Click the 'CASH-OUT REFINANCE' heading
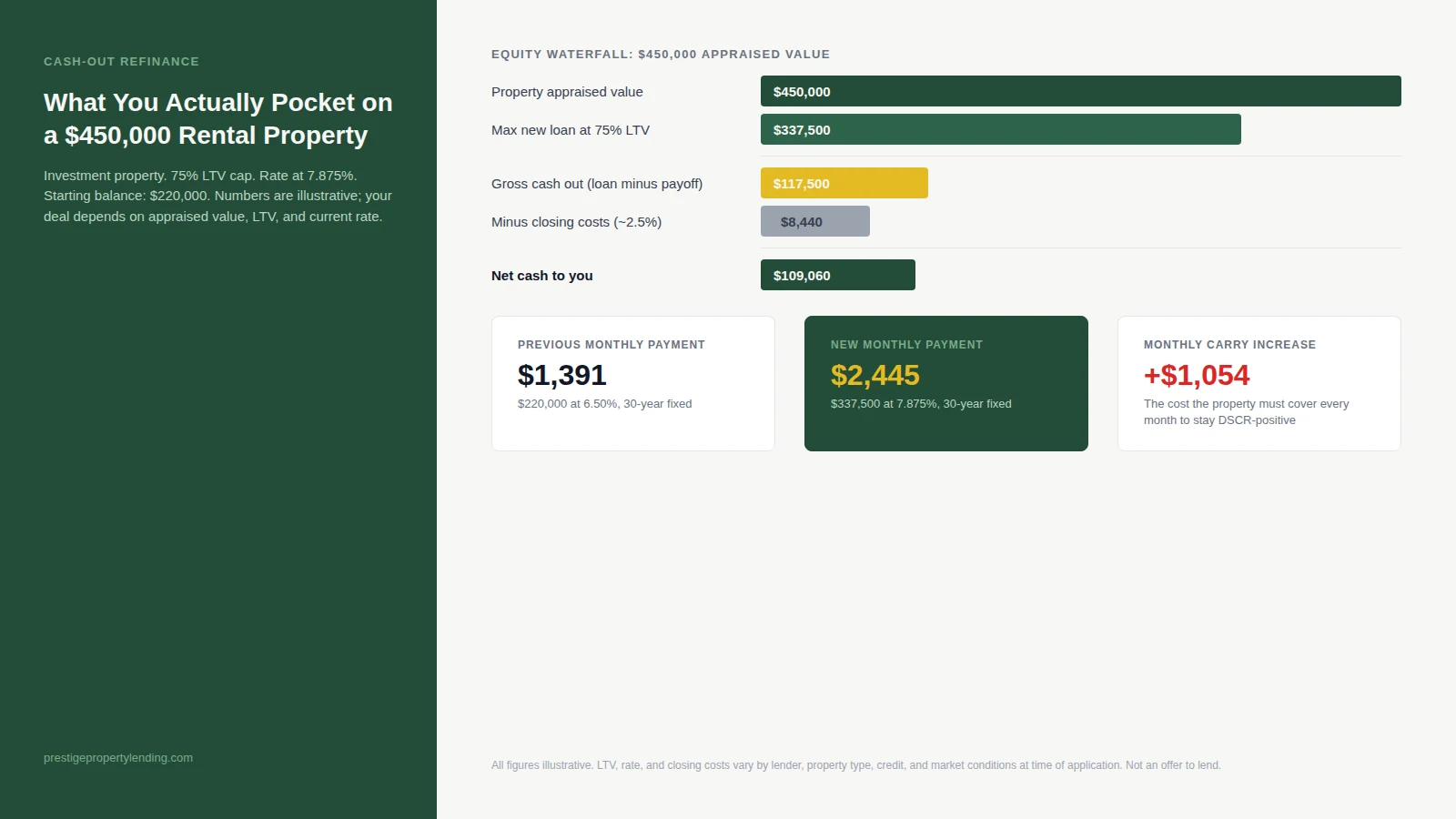1456x819 pixels. tap(121, 62)
